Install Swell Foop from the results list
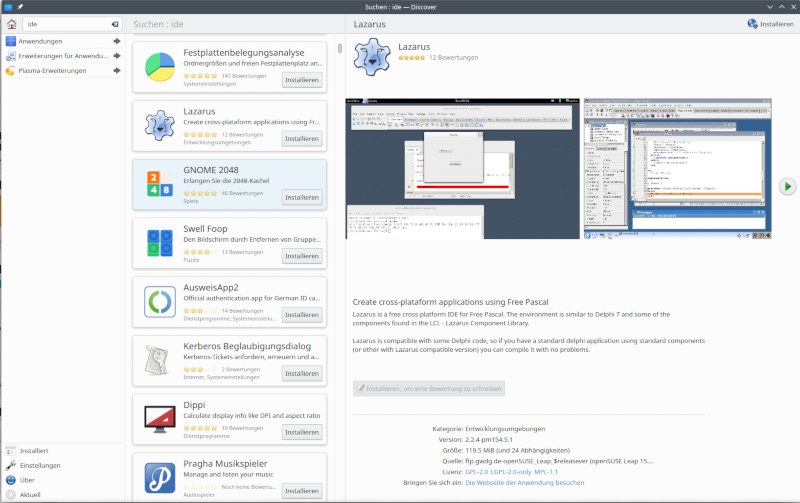 click(302, 256)
